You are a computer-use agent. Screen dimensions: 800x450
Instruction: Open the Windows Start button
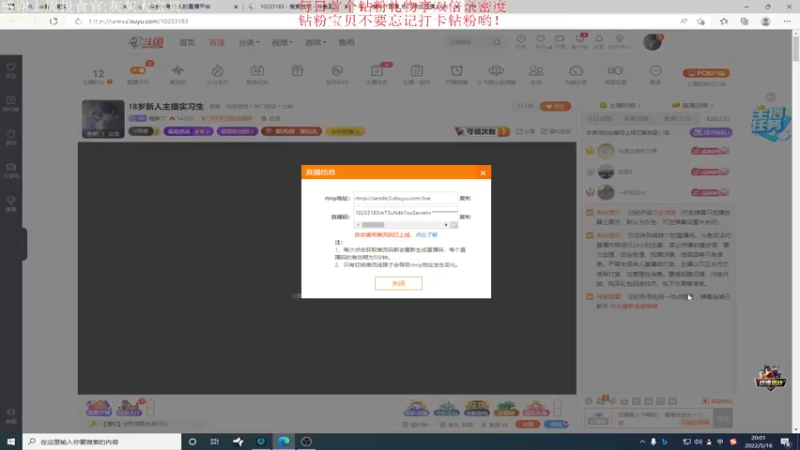pos(11,441)
